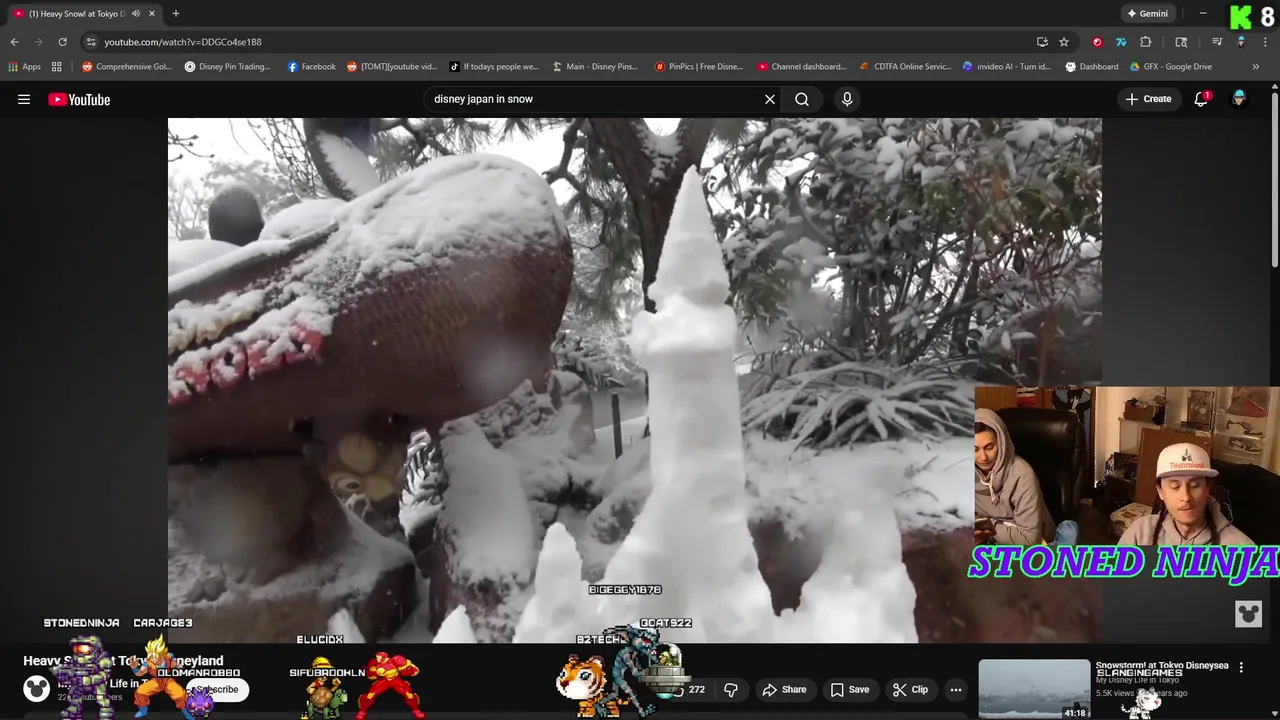
Task: Open options for Snowstorm Disneysea video
Action: pos(1241,667)
